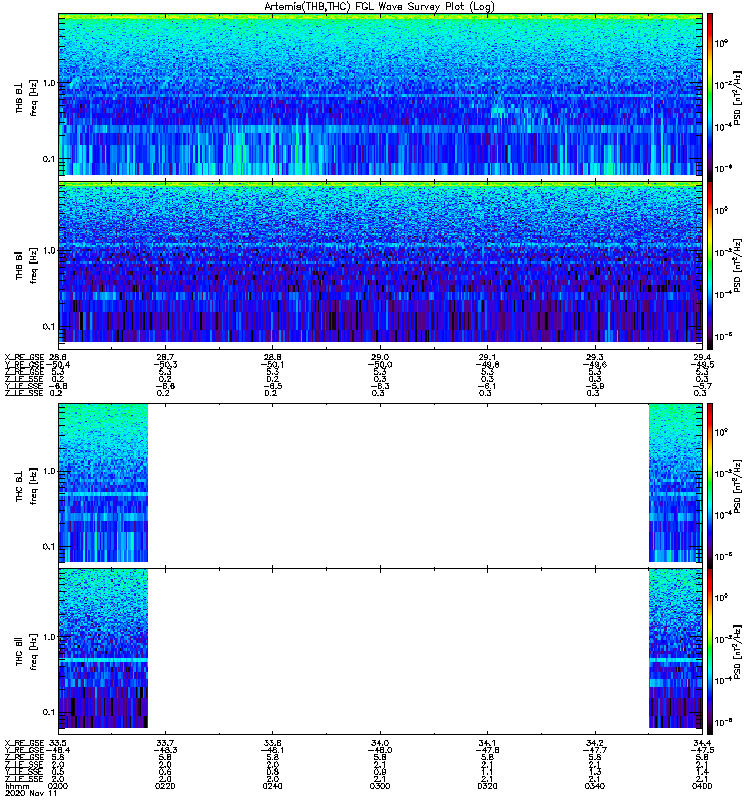750x800 pixels.
Task: Click the PSD [nT²/Hz] label of THB B-parallel panel
Action: coord(738,265)
